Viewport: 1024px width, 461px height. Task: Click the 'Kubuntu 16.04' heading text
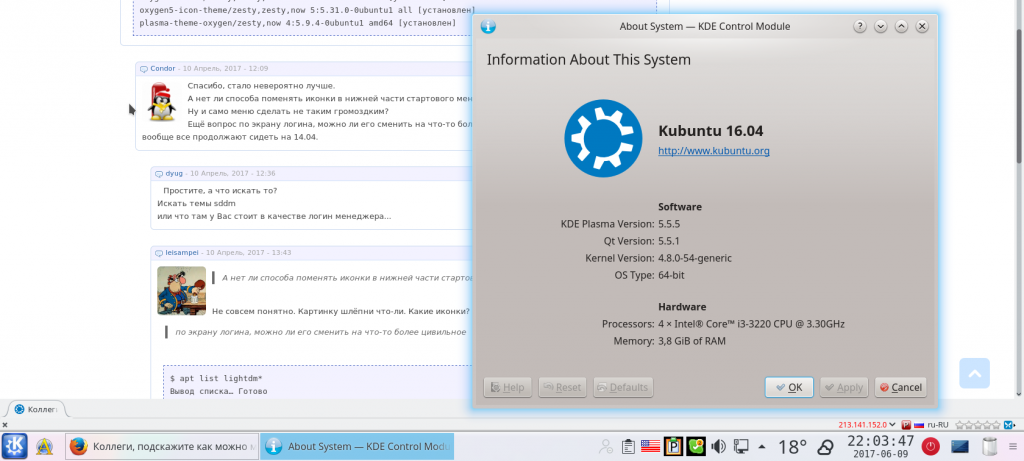click(711, 131)
